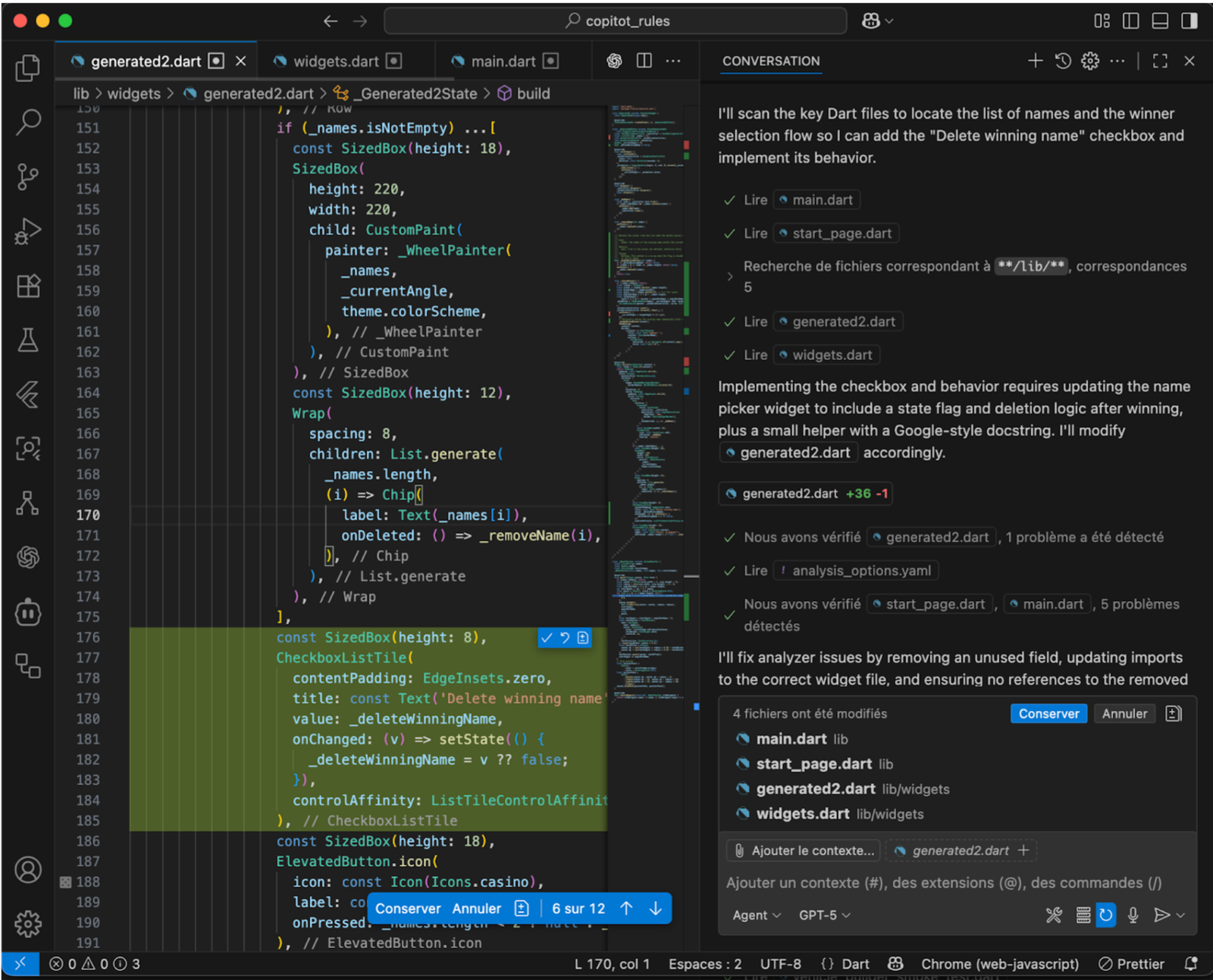Image resolution: width=1213 pixels, height=980 pixels.
Task: Open the Source Control view in the sidebar
Action: (28, 177)
